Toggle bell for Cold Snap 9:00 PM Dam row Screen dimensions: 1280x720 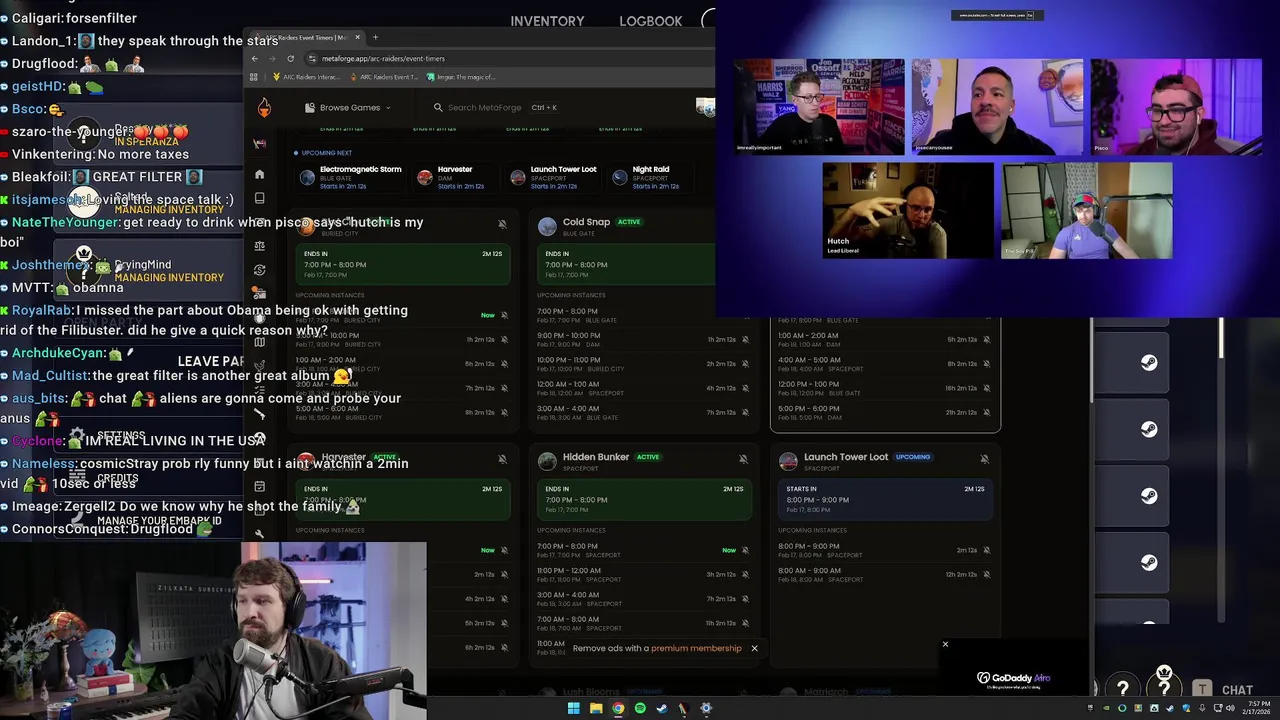click(745, 340)
